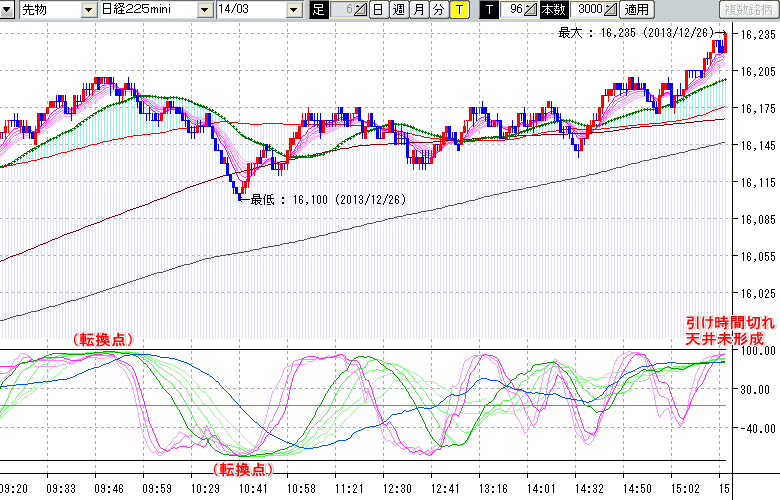780x500 pixels.
Task: Select the 日 daily timeframe button
Action: point(377,10)
